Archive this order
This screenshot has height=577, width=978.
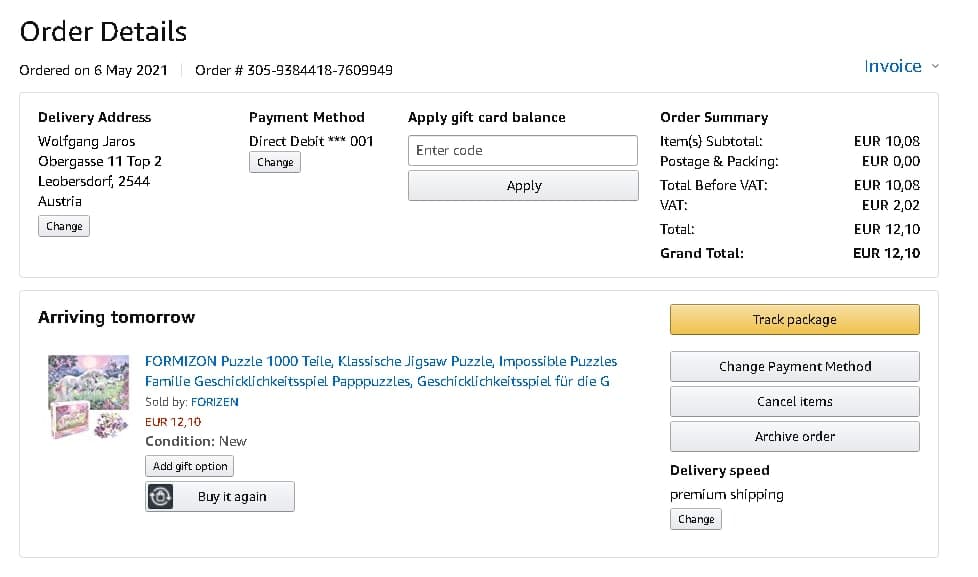coord(794,436)
